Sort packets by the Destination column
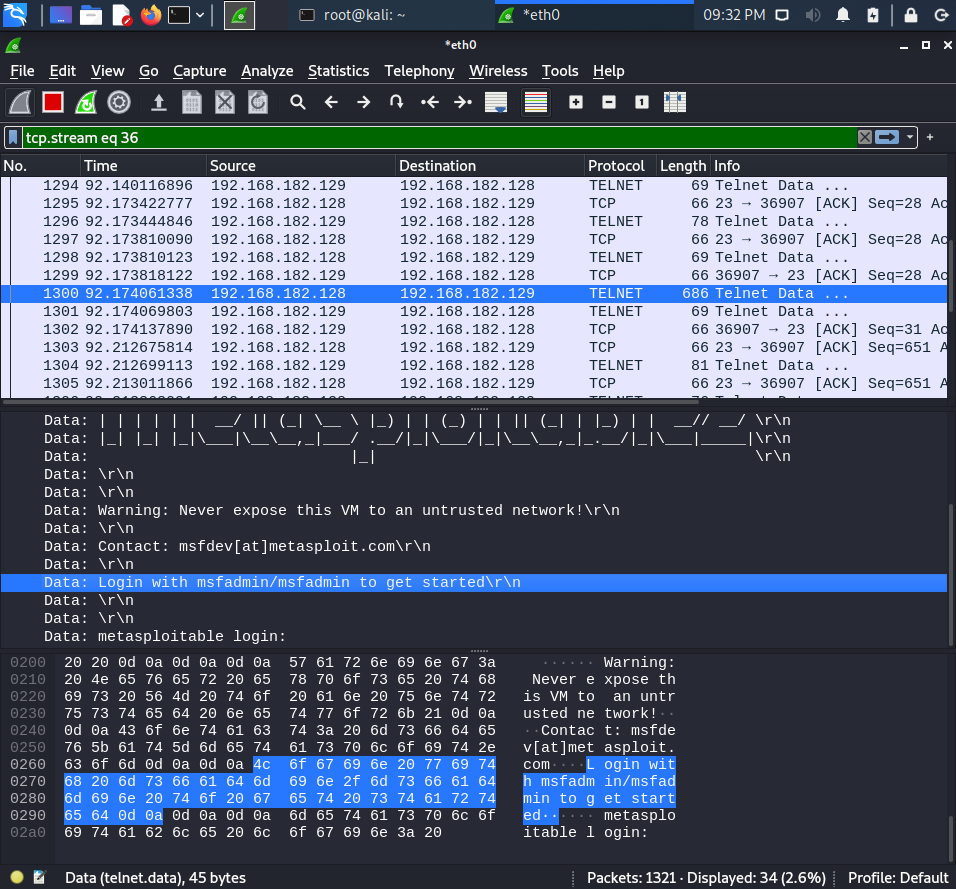This screenshot has height=889, width=956. click(490, 166)
